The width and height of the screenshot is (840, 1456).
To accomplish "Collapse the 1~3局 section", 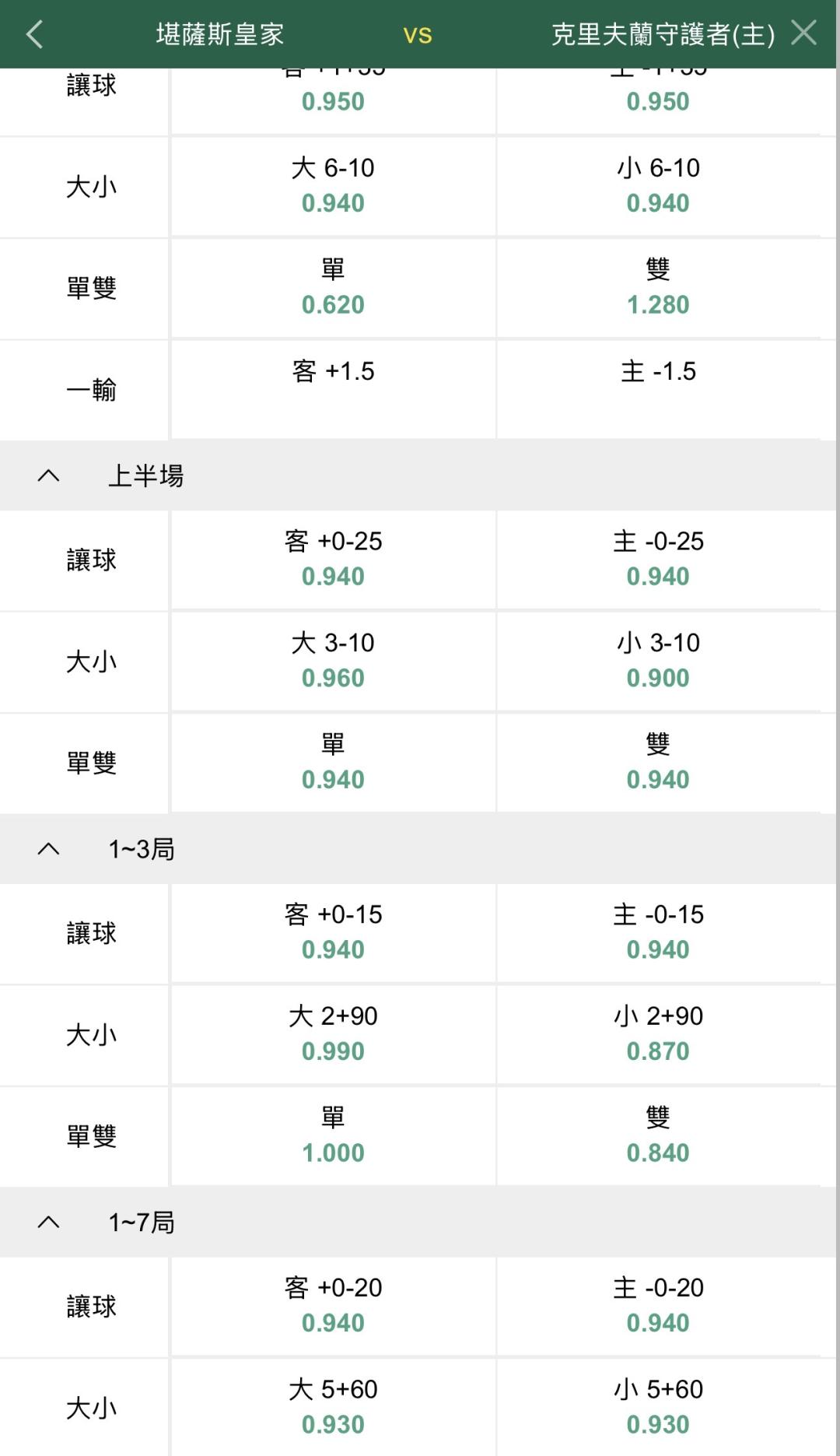I will point(48,849).
